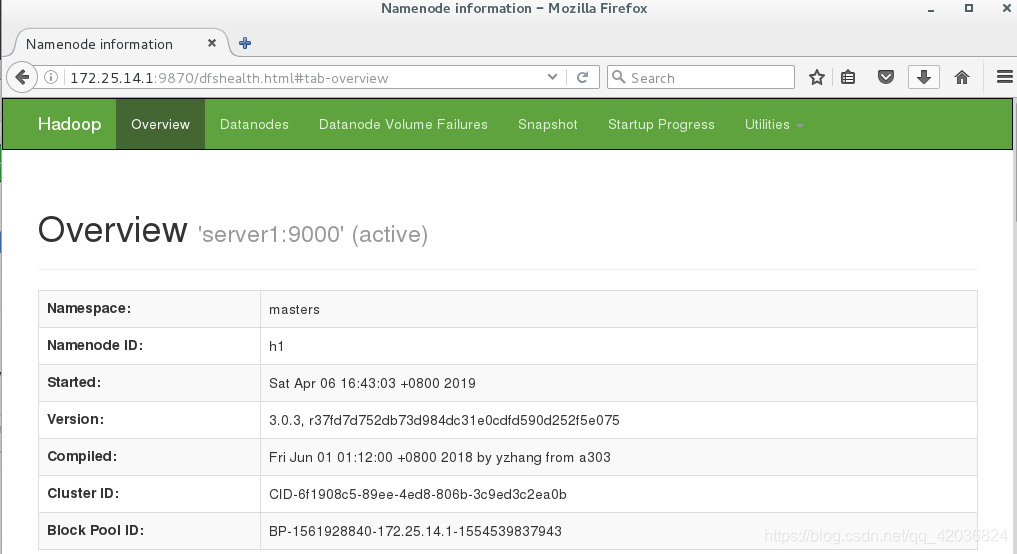Show your bookmarks list icon
1017x554 pixels.
(x=848, y=78)
